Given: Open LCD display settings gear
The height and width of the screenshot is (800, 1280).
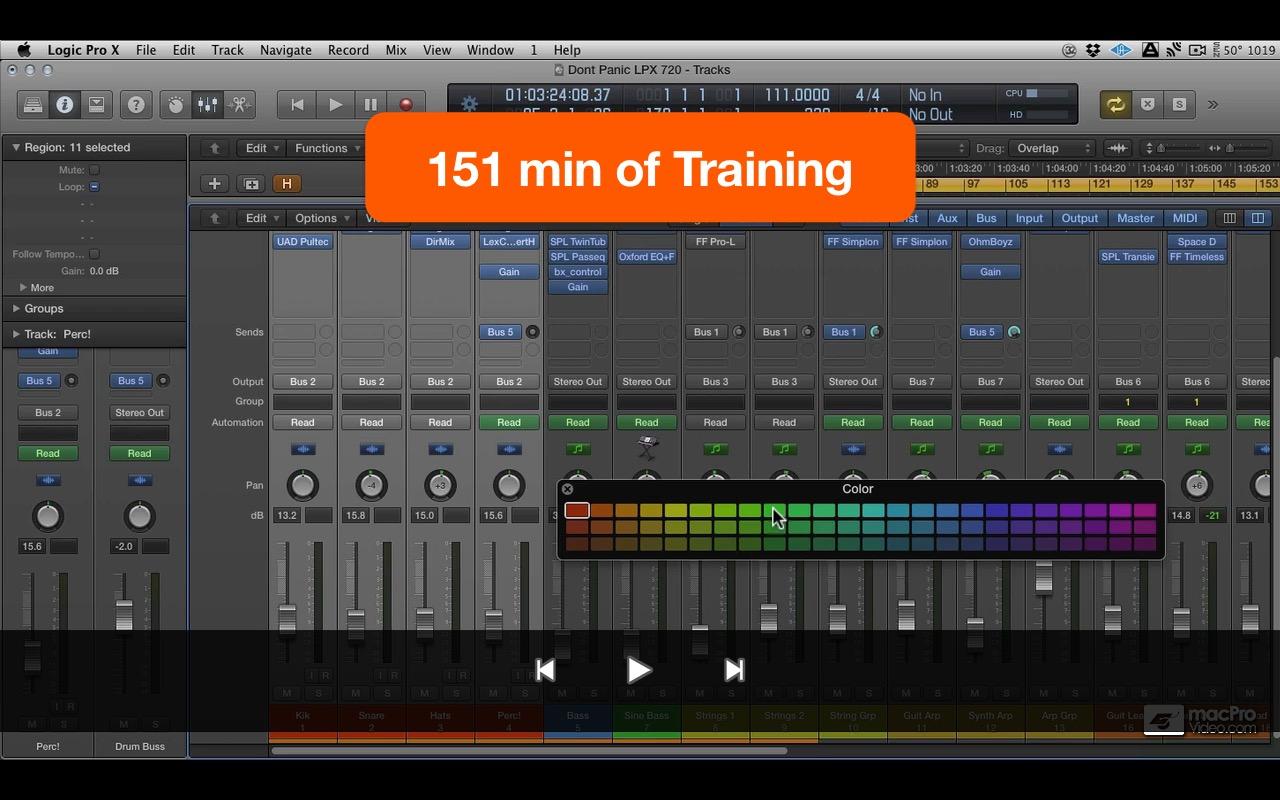Looking at the screenshot, I should click(469, 104).
